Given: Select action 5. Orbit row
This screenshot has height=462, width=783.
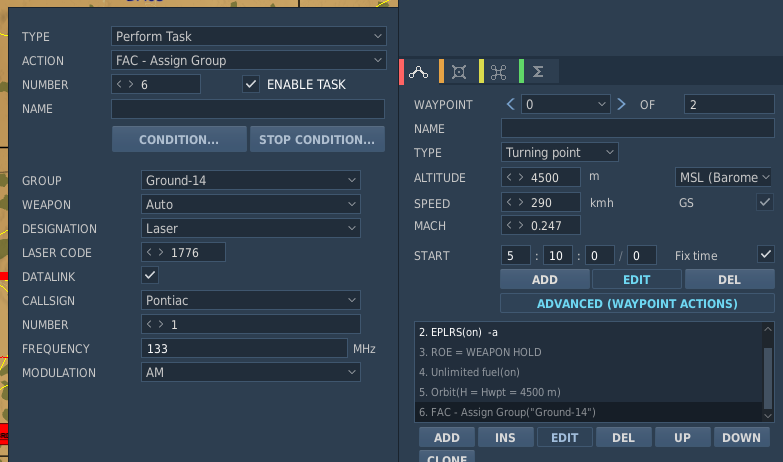Looking at the screenshot, I should pyautogui.click(x=588, y=392).
